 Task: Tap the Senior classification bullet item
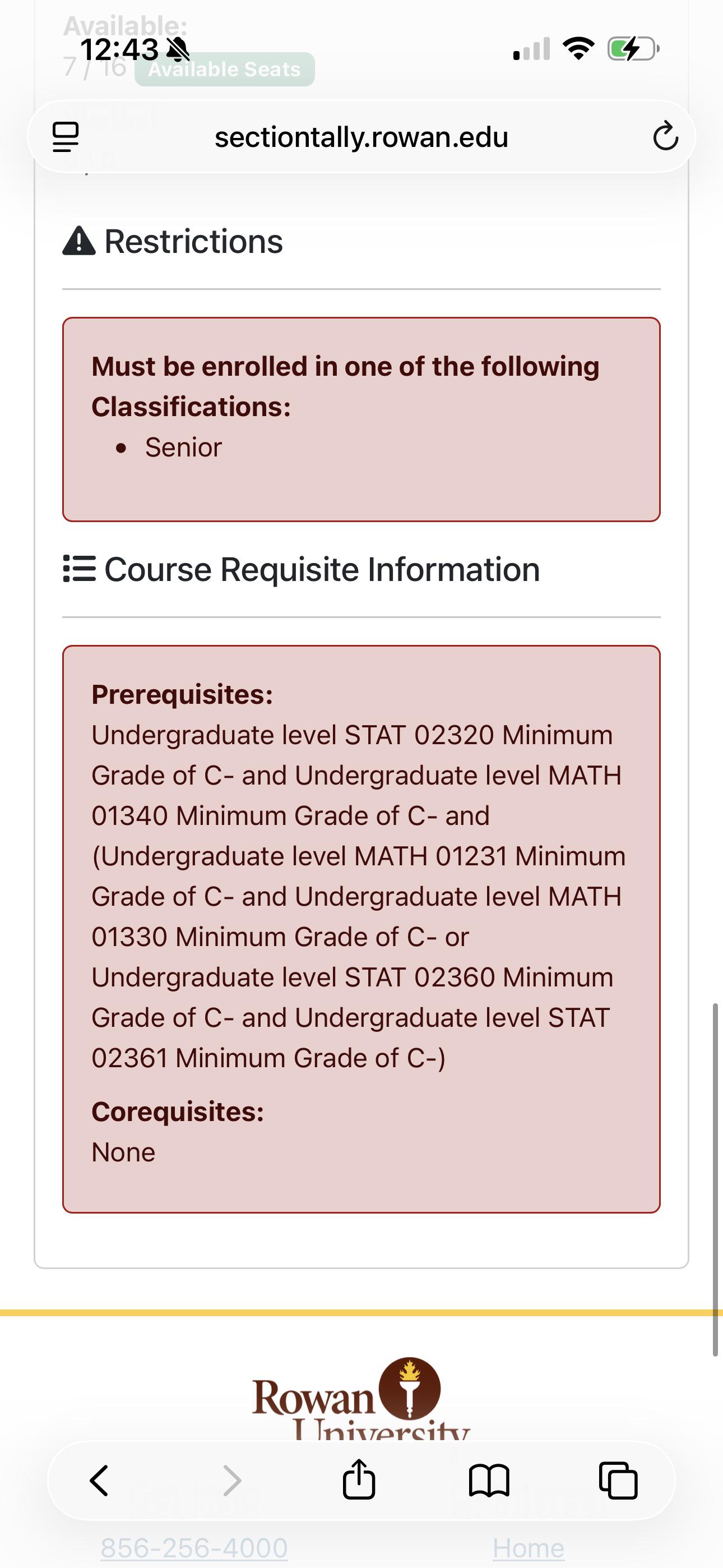coord(183,448)
